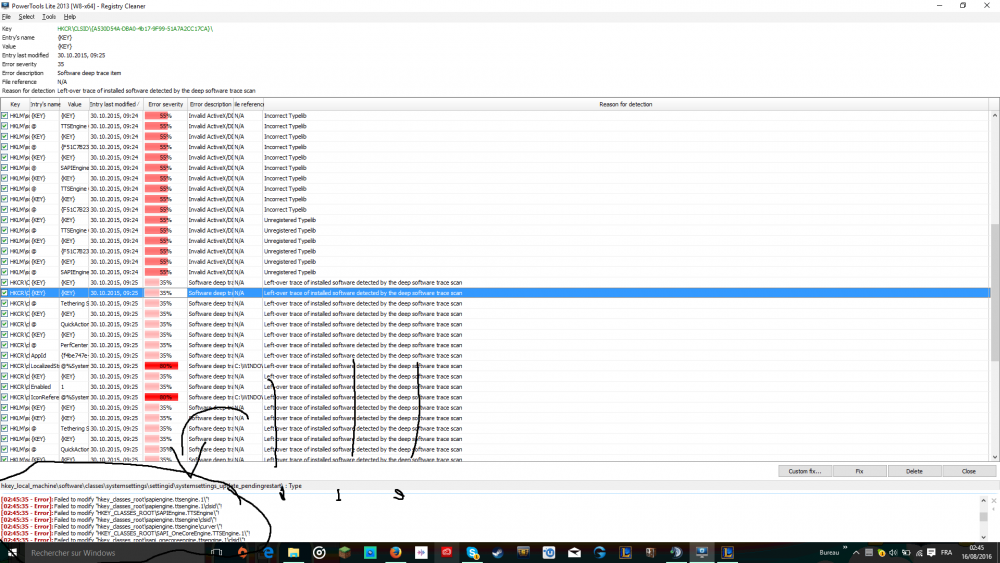Uncheck the LocalizedString entry row checkbox
The height and width of the screenshot is (563, 1000).
click(x=5, y=366)
